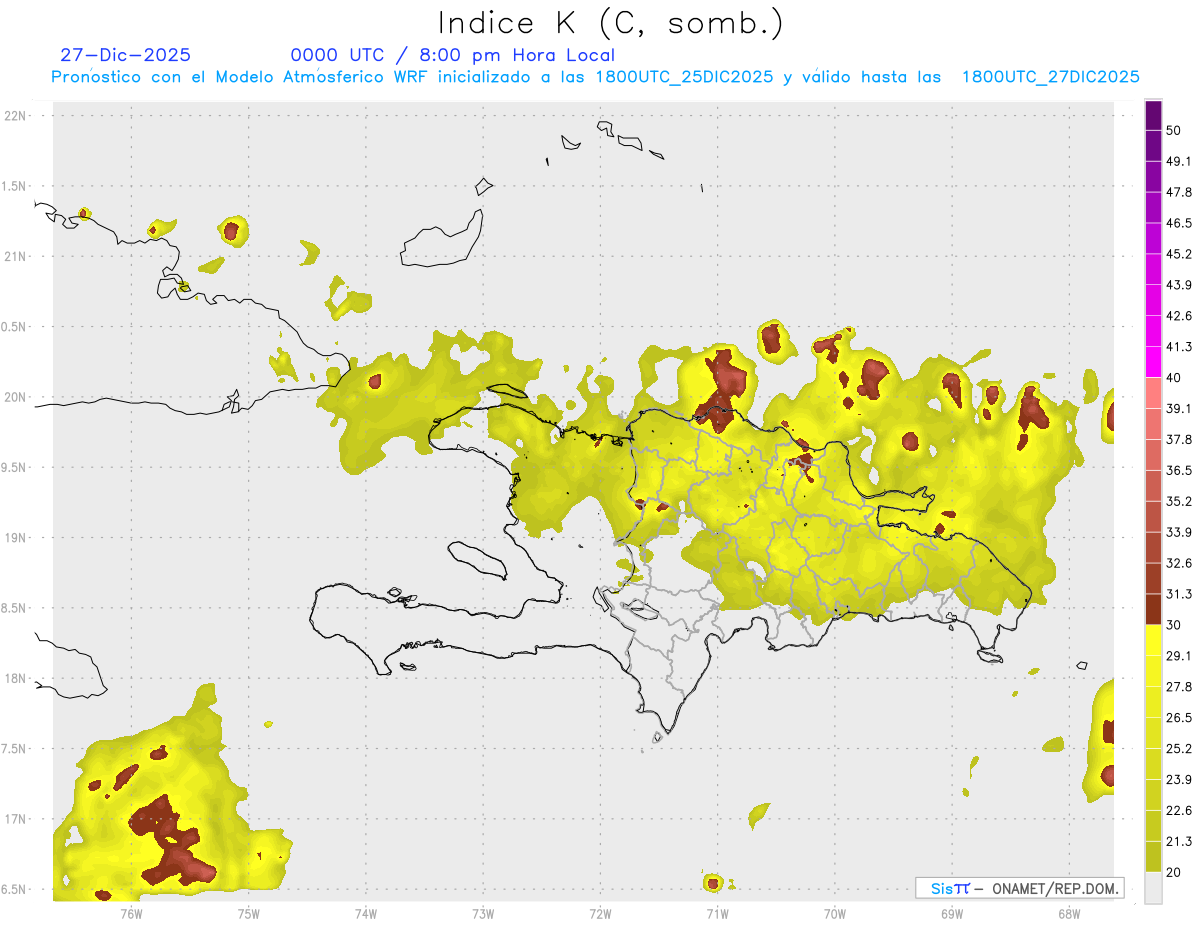Screen dimensions: 1200x927
Task: Click the legend value '46.5'
Action: 1178,223
